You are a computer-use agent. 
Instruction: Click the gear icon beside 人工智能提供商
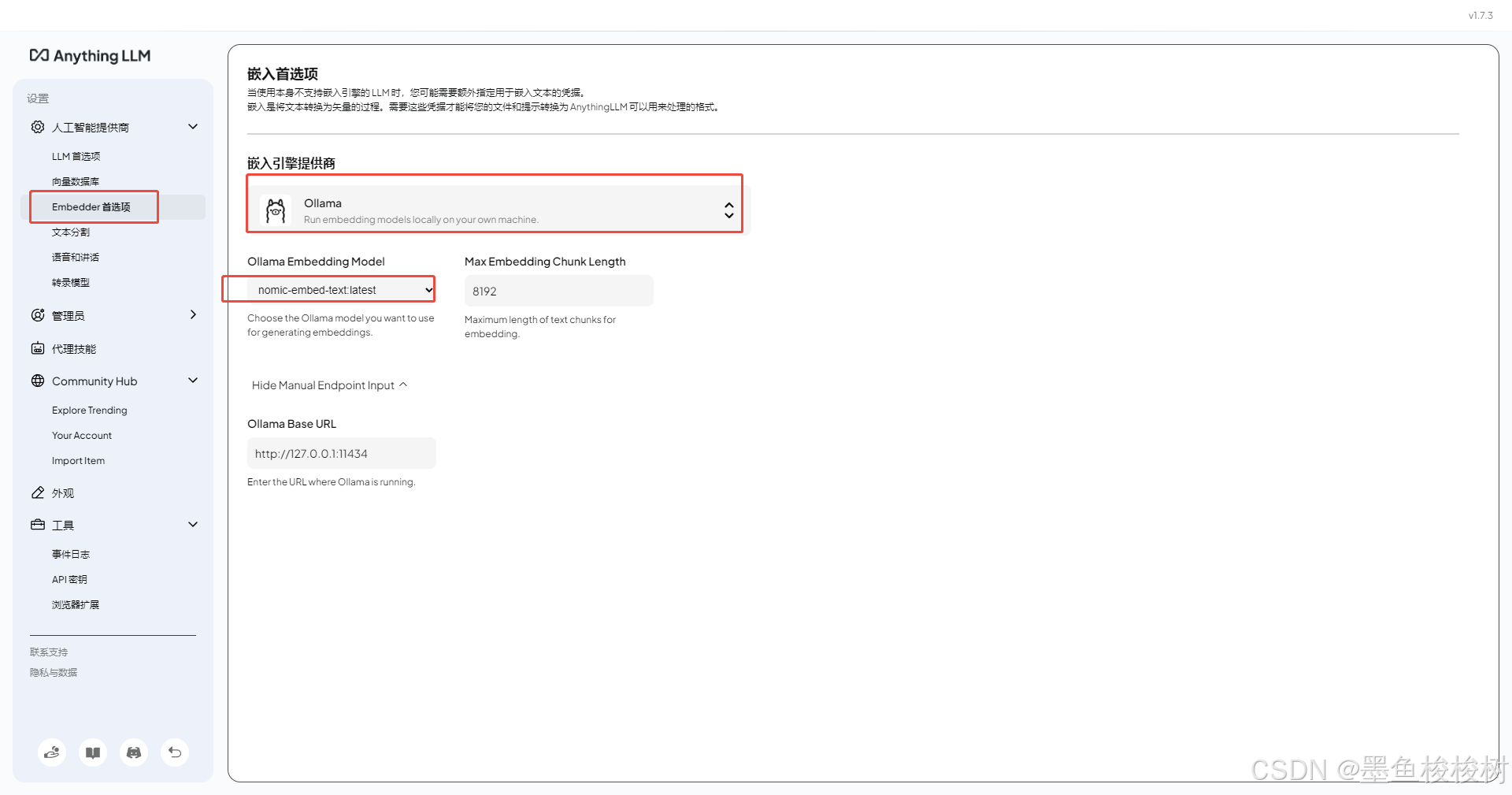(38, 127)
